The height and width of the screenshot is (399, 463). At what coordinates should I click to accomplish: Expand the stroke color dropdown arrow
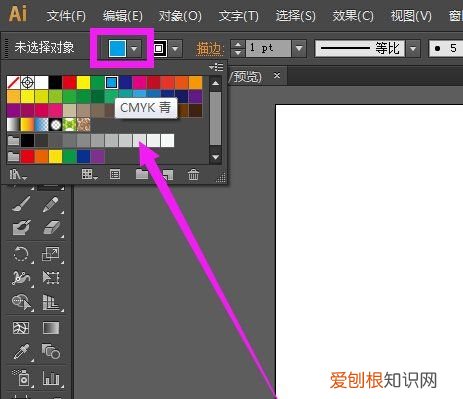pyautogui.click(x=175, y=49)
